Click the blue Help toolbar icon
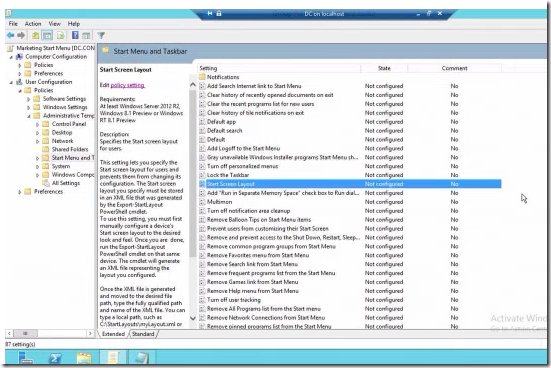The height and width of the screenshot is (368, 551). (75, 35)
